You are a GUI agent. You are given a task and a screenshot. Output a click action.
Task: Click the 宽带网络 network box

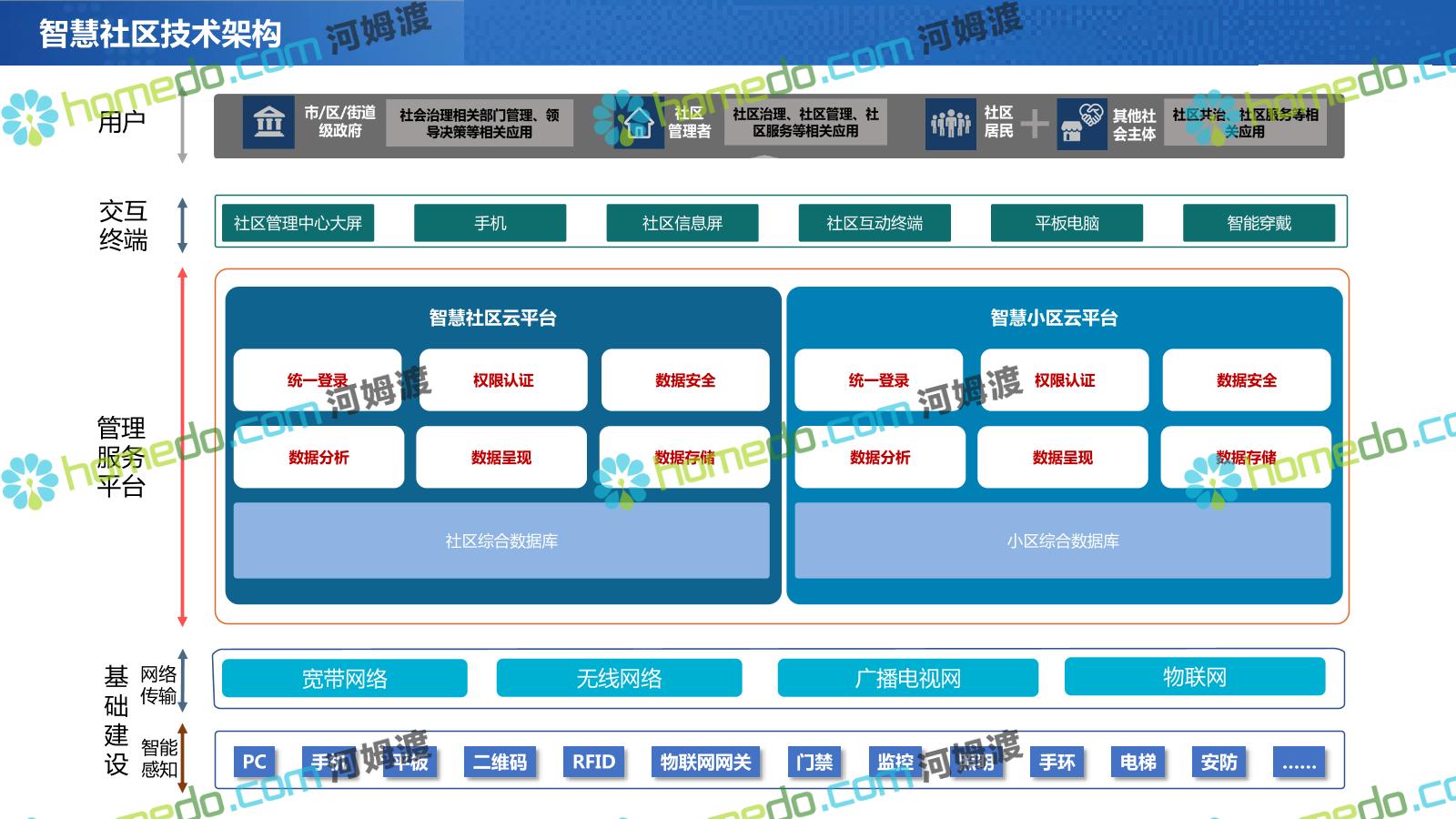(345, 679)
